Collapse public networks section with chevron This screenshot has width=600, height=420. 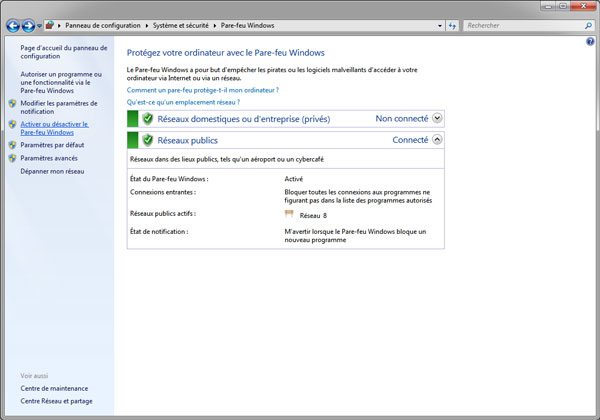click(x=437, y=140)
